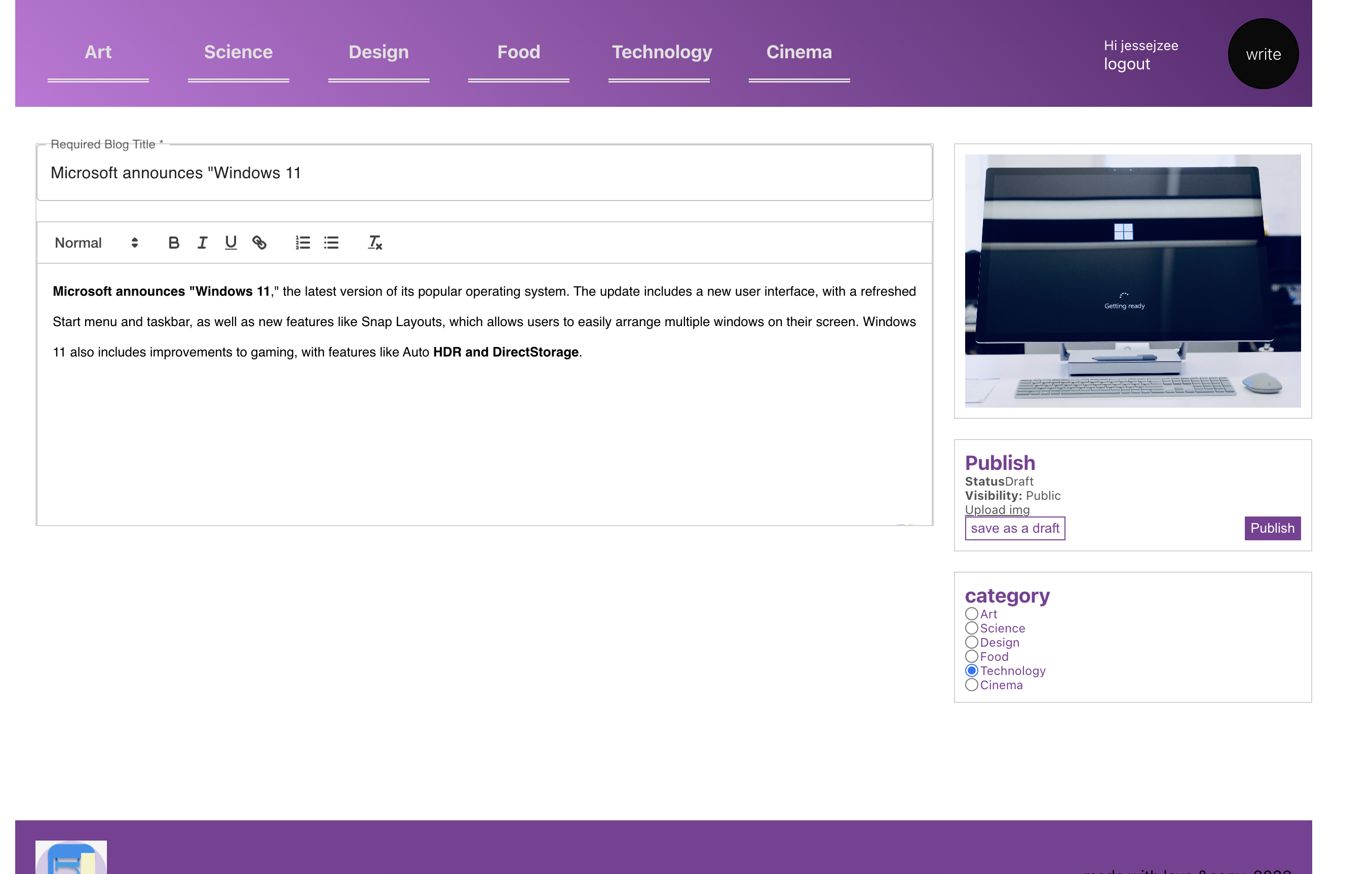Click save as a draft button
Image resolution: width=1372 pixels, height=874 pixels.
(x=1014, y=528)
